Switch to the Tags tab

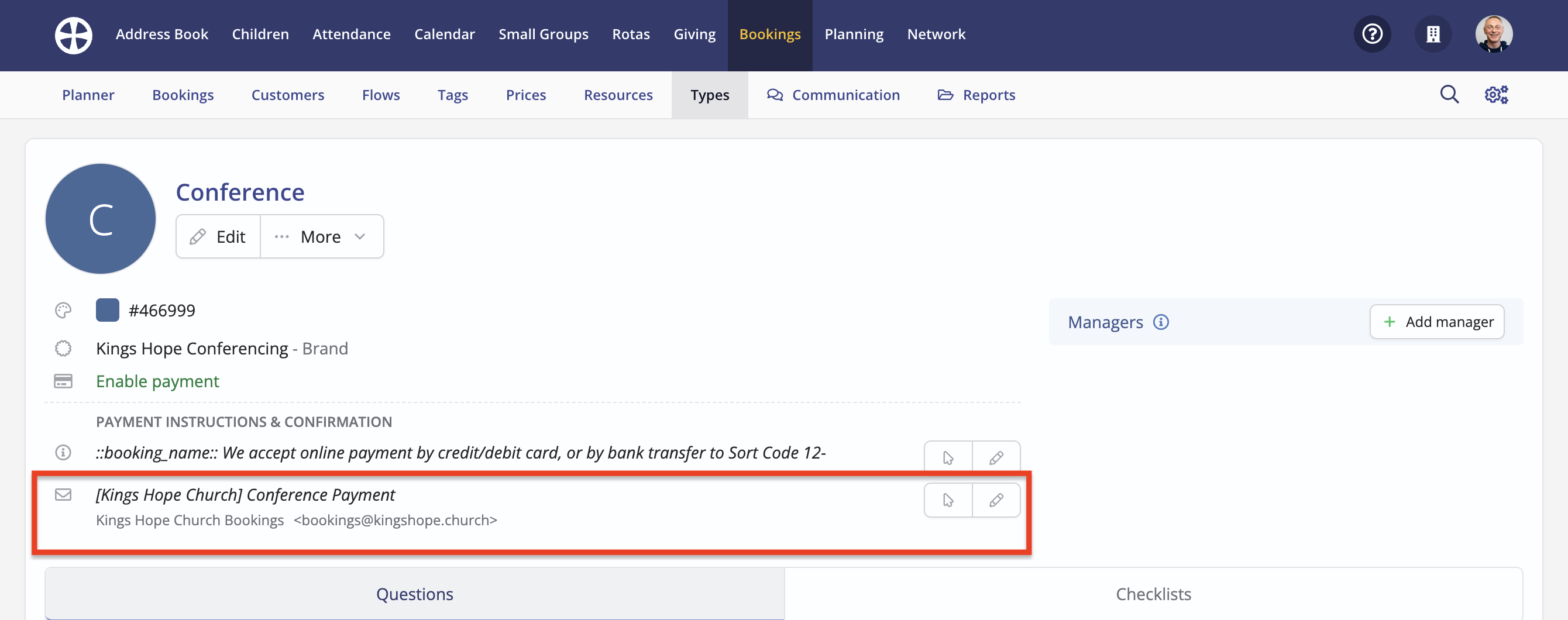(453, 95)
